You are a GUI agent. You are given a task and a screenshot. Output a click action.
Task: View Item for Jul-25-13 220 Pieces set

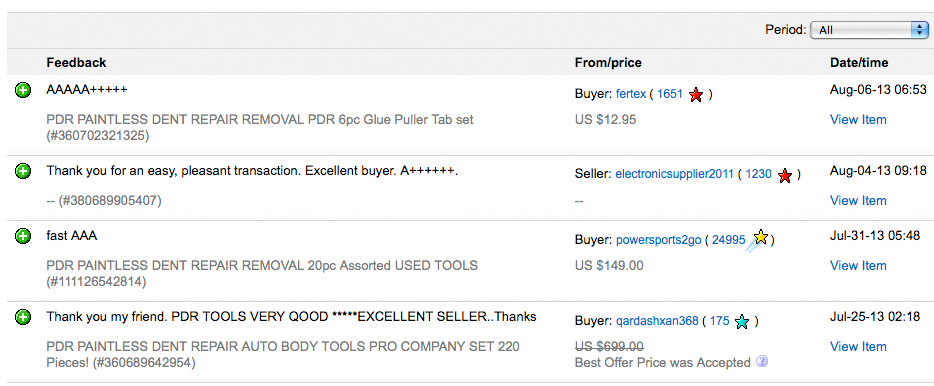pyautogui.click(x=858, y=347)
